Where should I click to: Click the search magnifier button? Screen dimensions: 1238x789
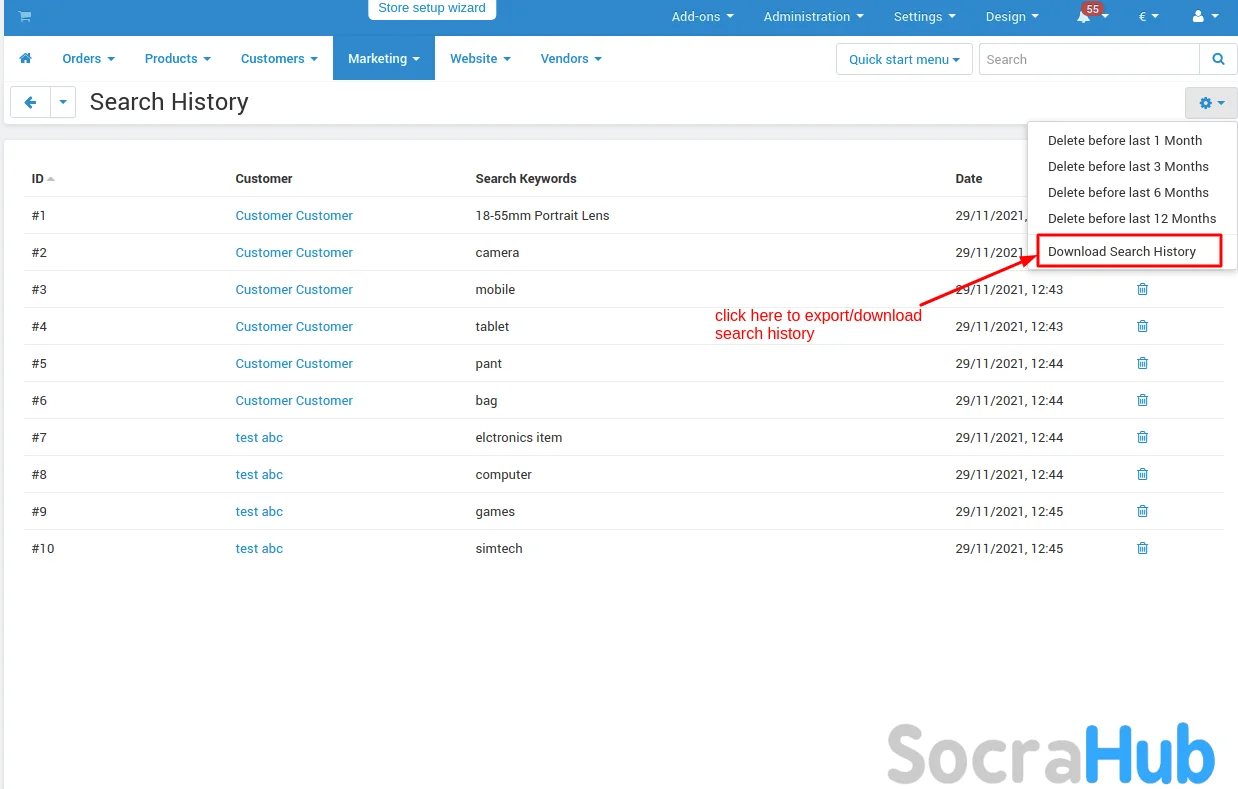click(1218, 59)
